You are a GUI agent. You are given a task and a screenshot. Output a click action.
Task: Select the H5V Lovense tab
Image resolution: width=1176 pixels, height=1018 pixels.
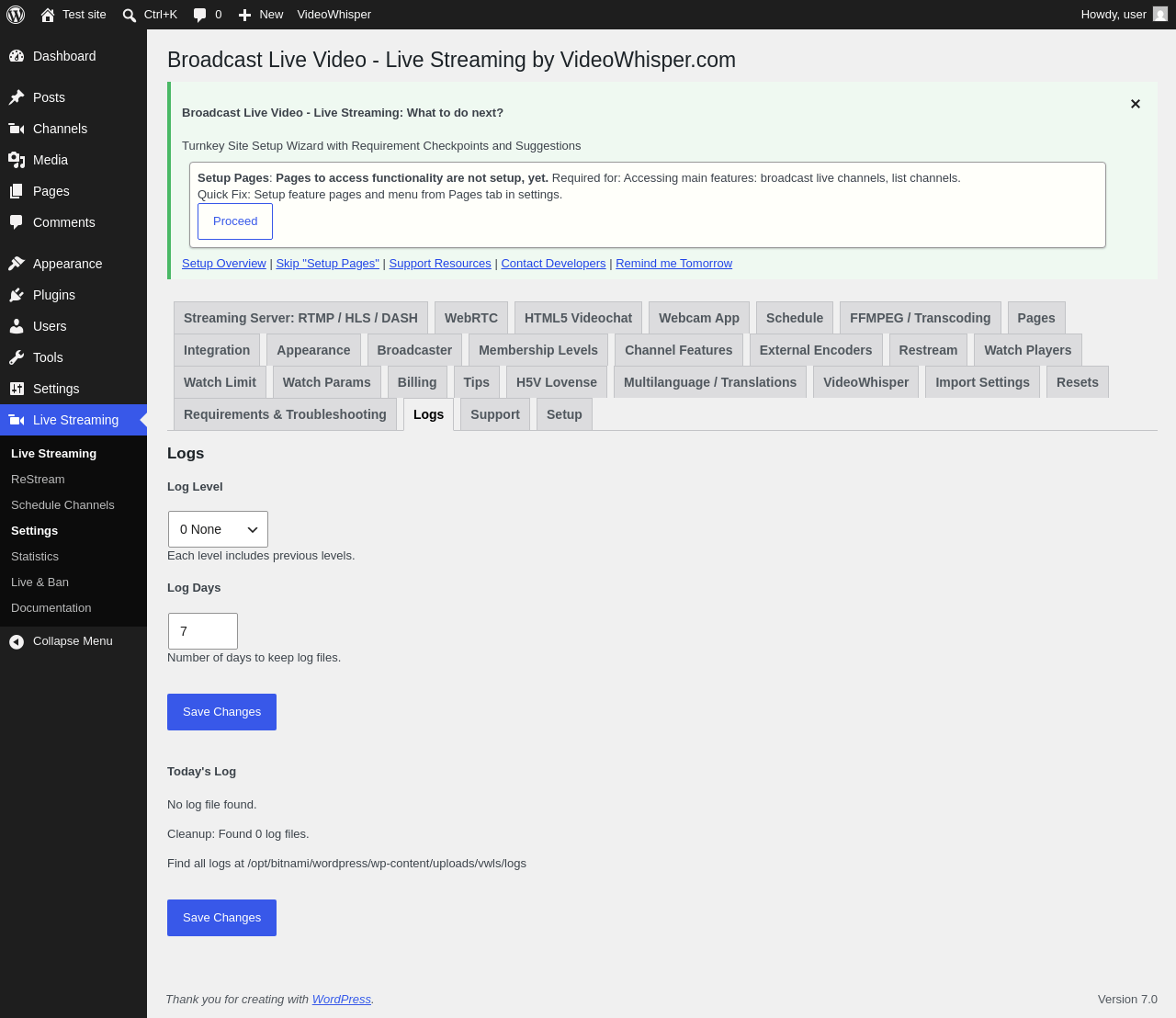click(x=557, y=382)
